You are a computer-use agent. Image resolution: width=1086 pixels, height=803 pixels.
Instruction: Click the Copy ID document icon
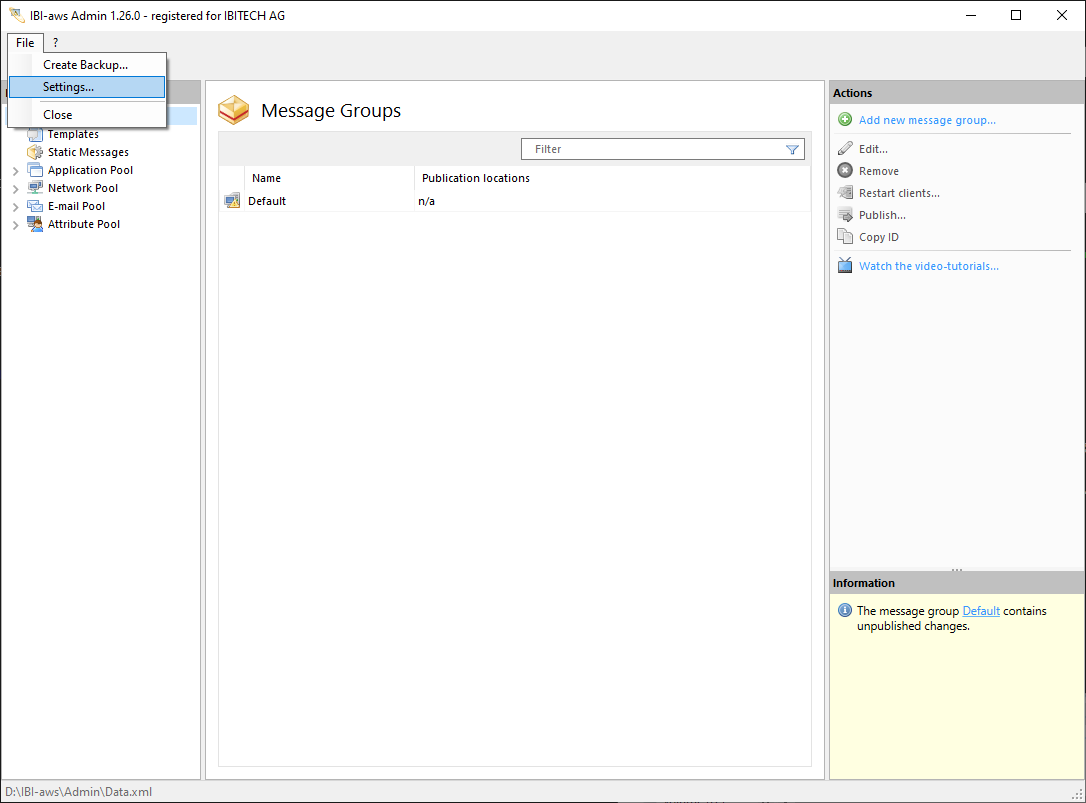[x=845, y=237]
